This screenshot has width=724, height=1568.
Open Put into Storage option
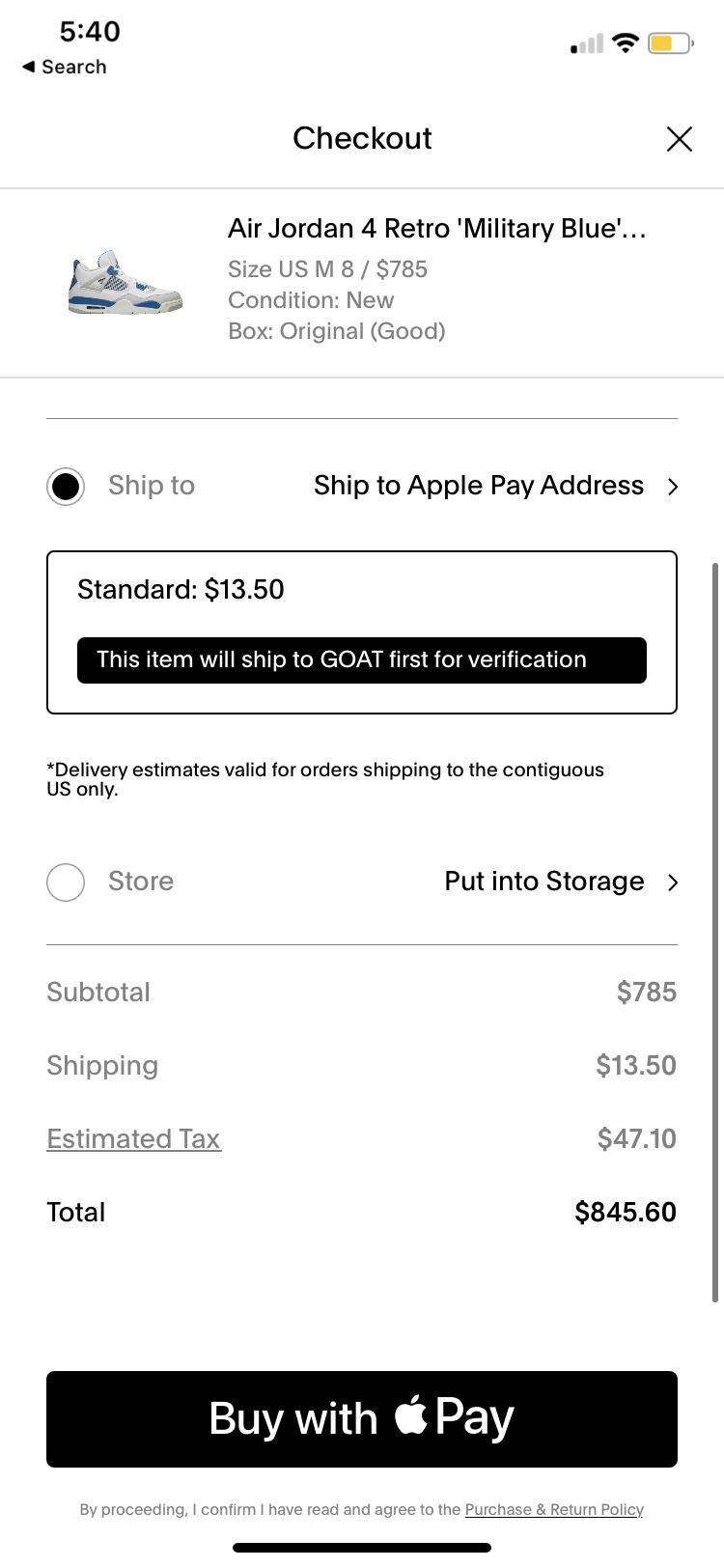click(543, 882)
